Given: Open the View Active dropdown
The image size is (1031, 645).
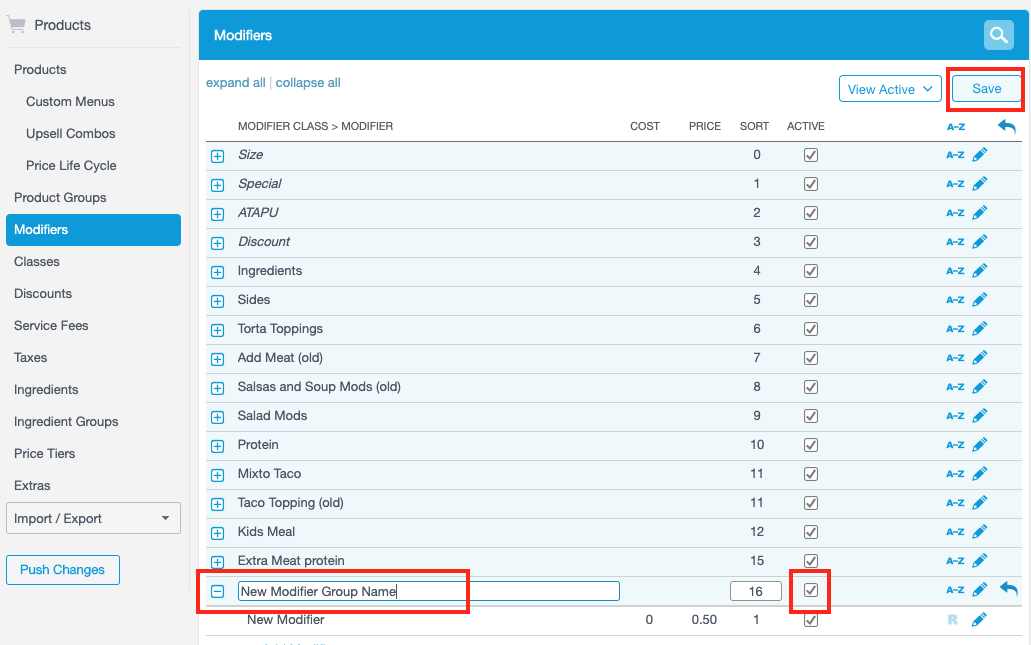Looking at the screenshot, I should [x=889, y=88].
